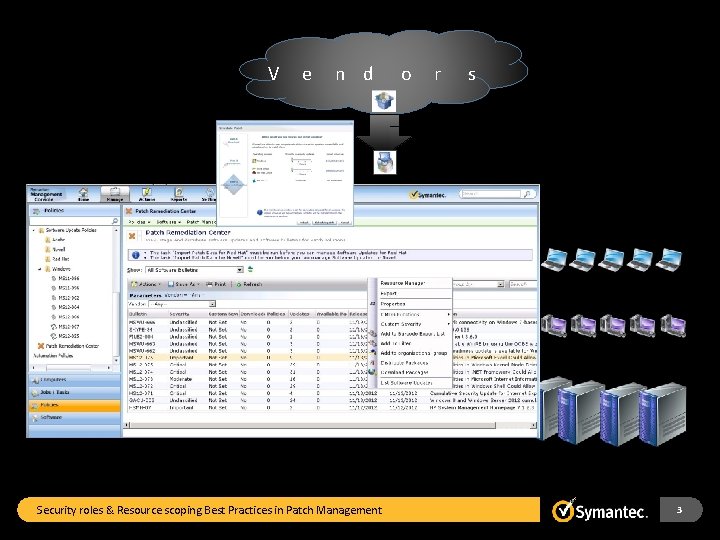
Task: Open the Actions icon in header
Action: pos(146,194)
